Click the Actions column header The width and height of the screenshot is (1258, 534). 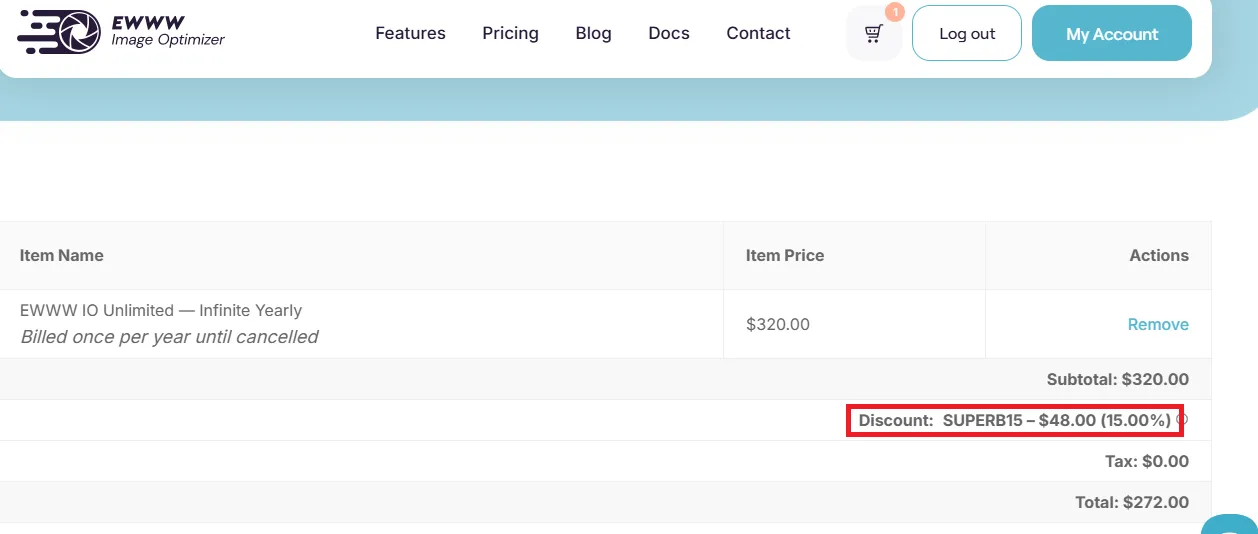[1159, 255]
